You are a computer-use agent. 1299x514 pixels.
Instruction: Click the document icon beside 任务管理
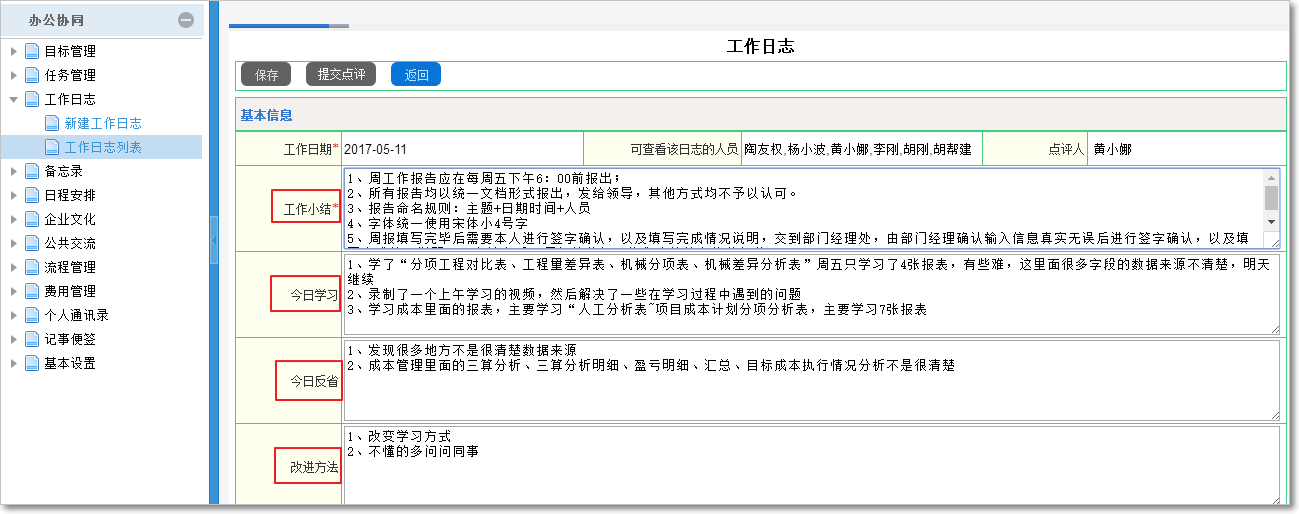32,75
